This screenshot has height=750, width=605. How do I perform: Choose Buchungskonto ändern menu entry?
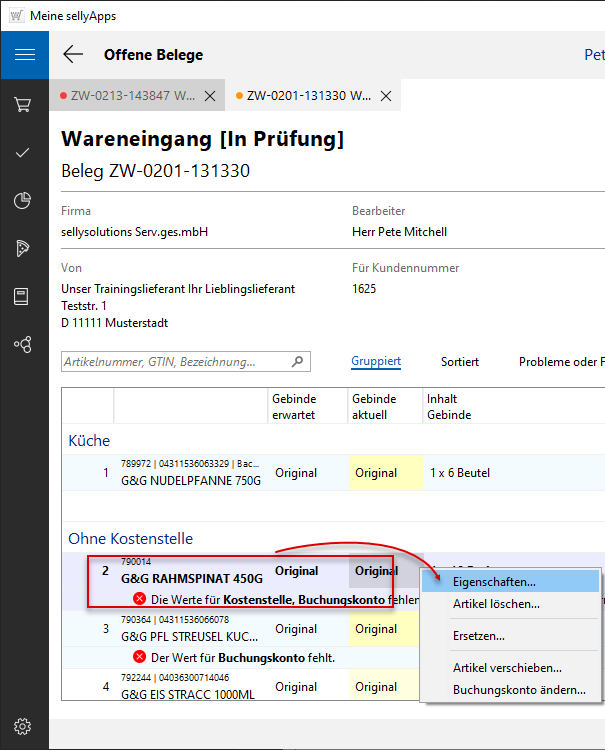tap(518, 690)
